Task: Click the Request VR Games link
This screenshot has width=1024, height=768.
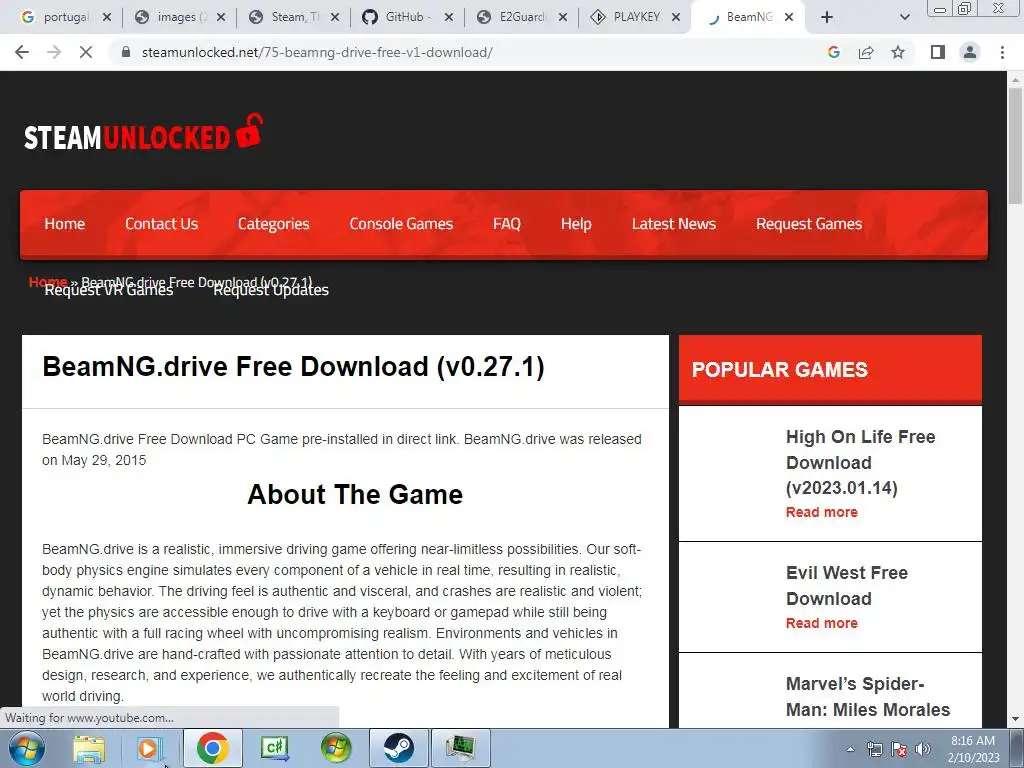Action: (109, 291)
